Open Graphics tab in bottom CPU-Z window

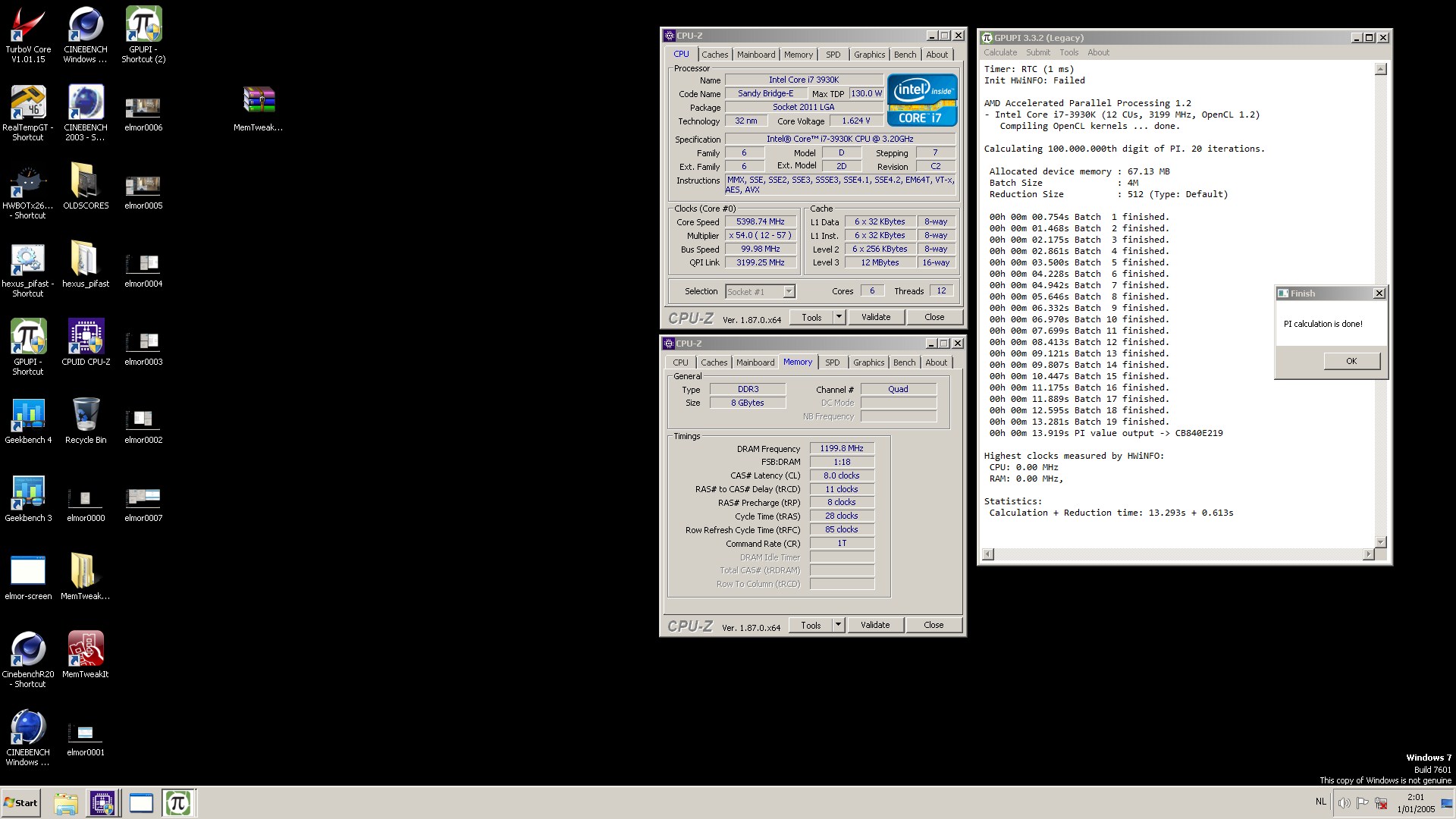click(x=868, y=362)
